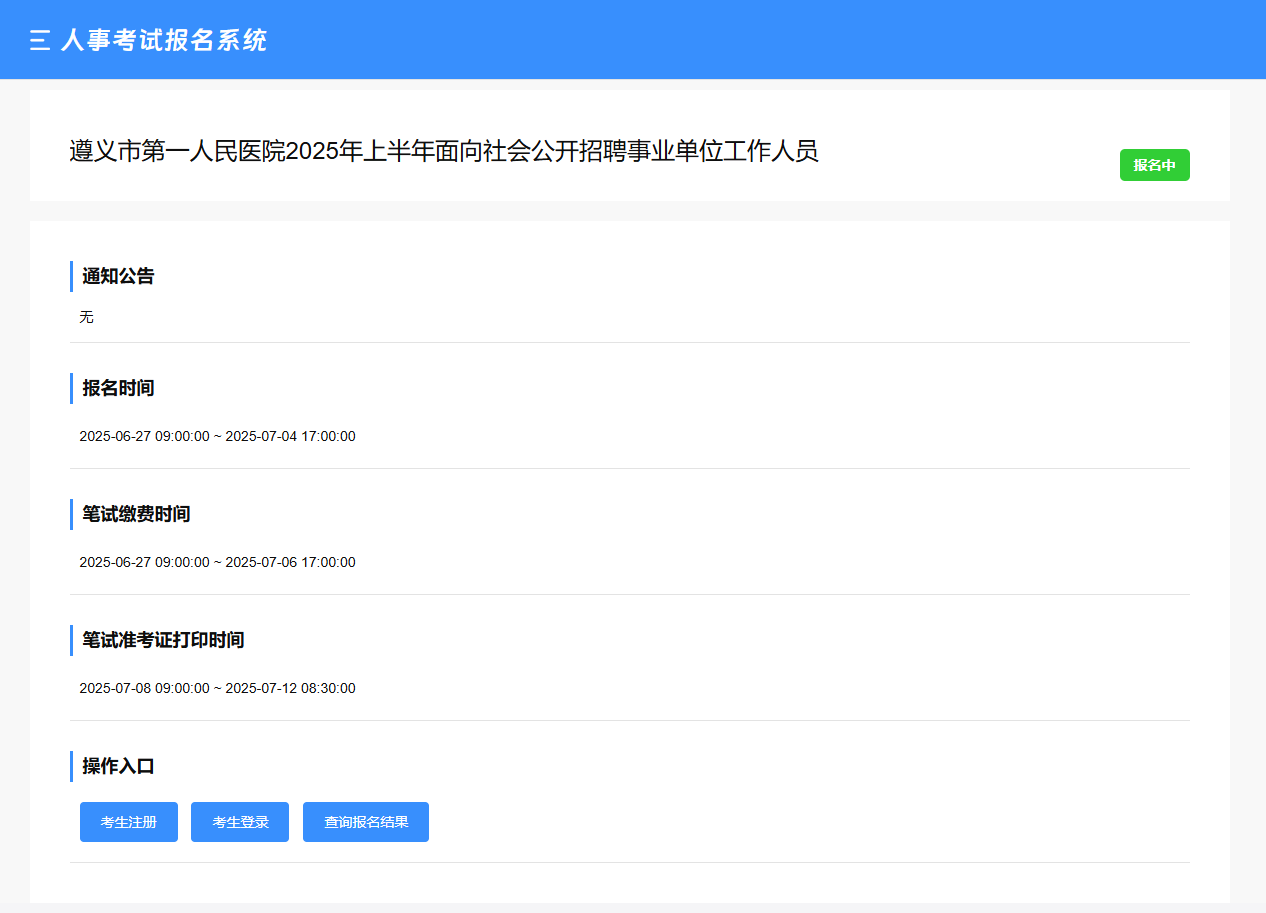Click the 报名中 green status badge

pos(1154,165)
